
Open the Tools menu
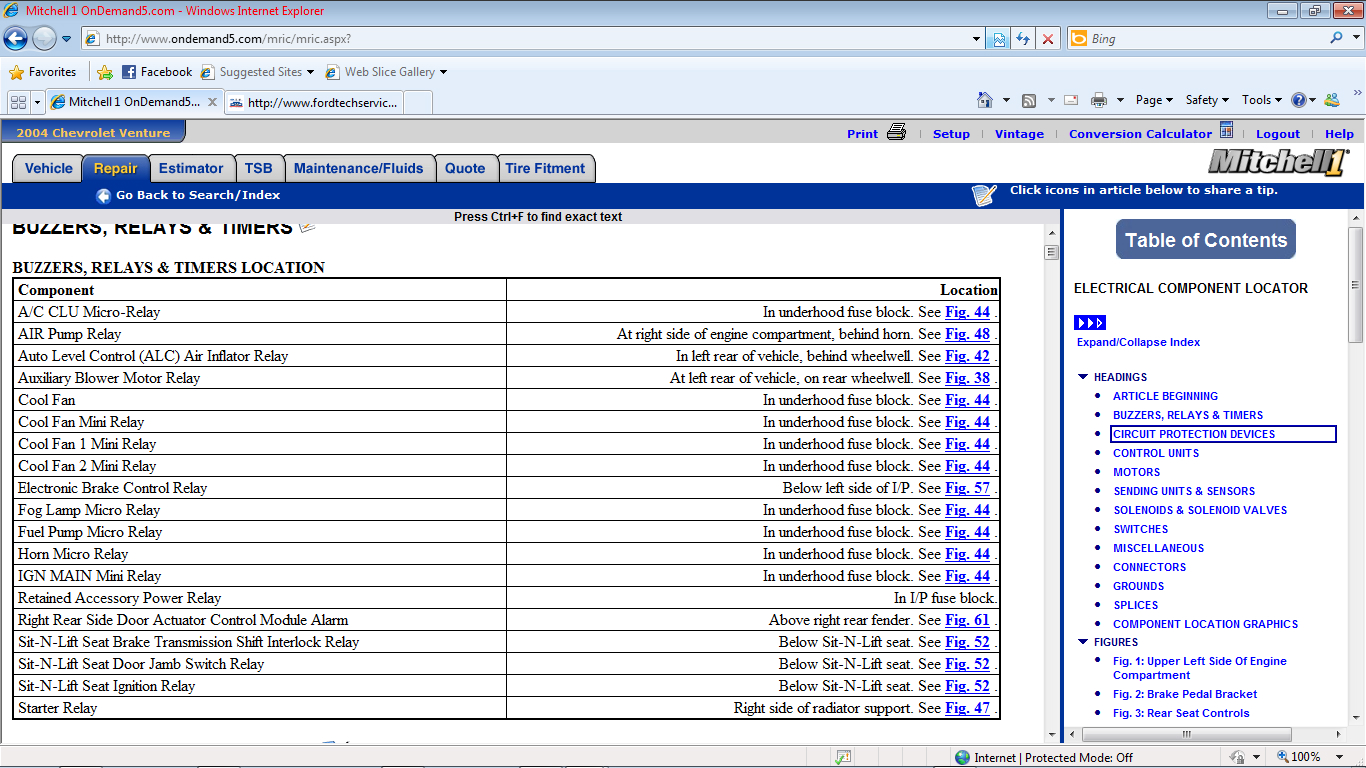[1261, 100]
